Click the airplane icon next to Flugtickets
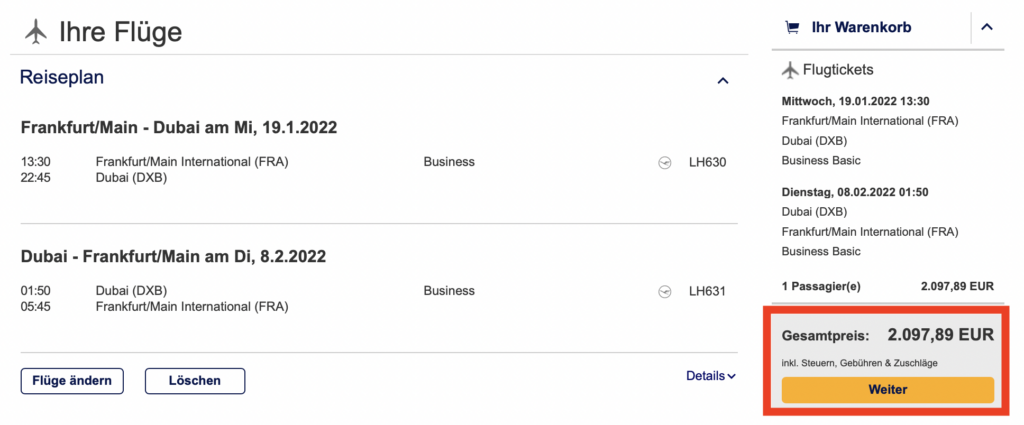This screenshot has width=1024, height=425. 790,70
